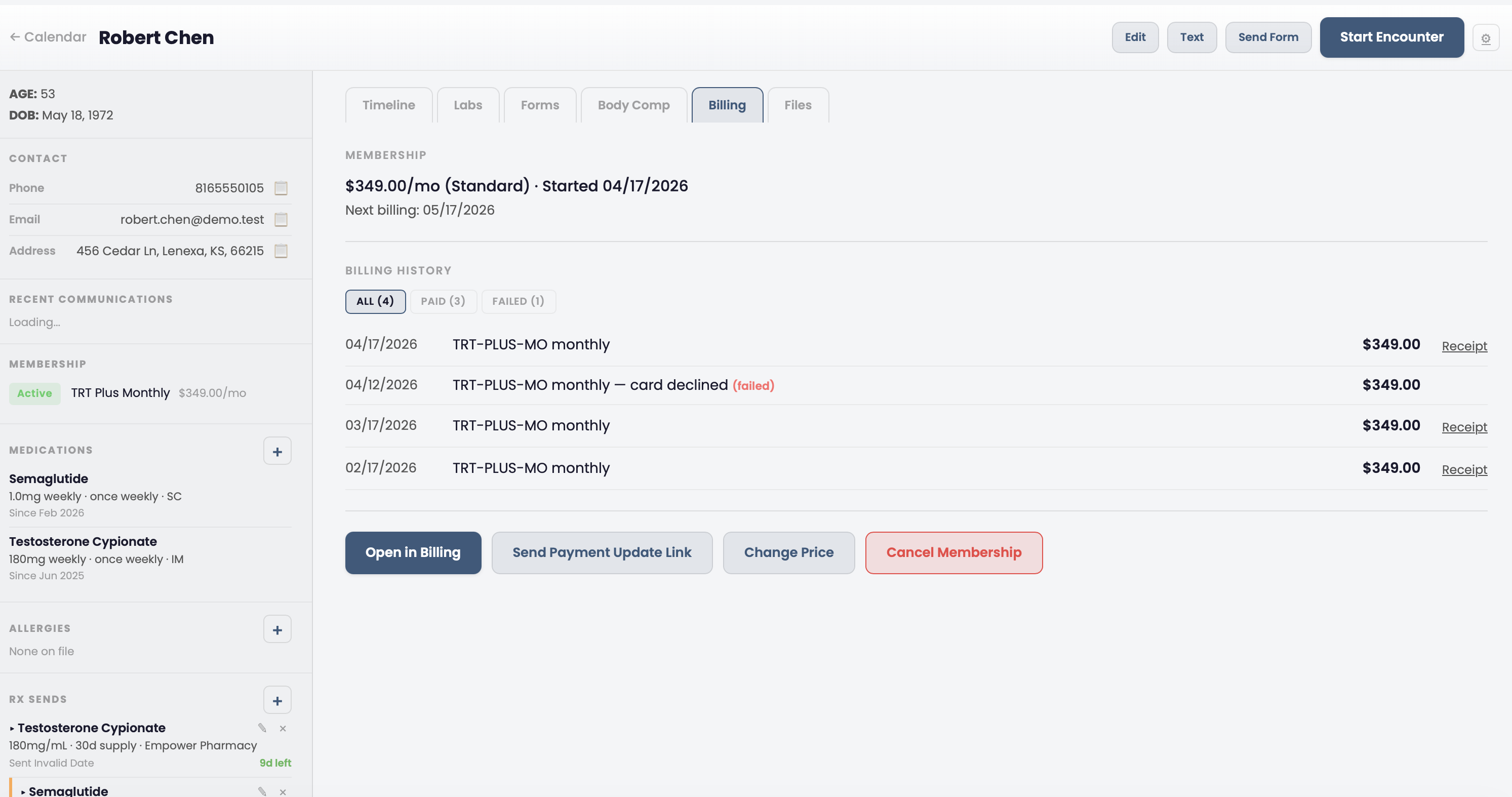1512x797 pixels.
Task: Go back to the Calendar
Action: click(47, 36)
